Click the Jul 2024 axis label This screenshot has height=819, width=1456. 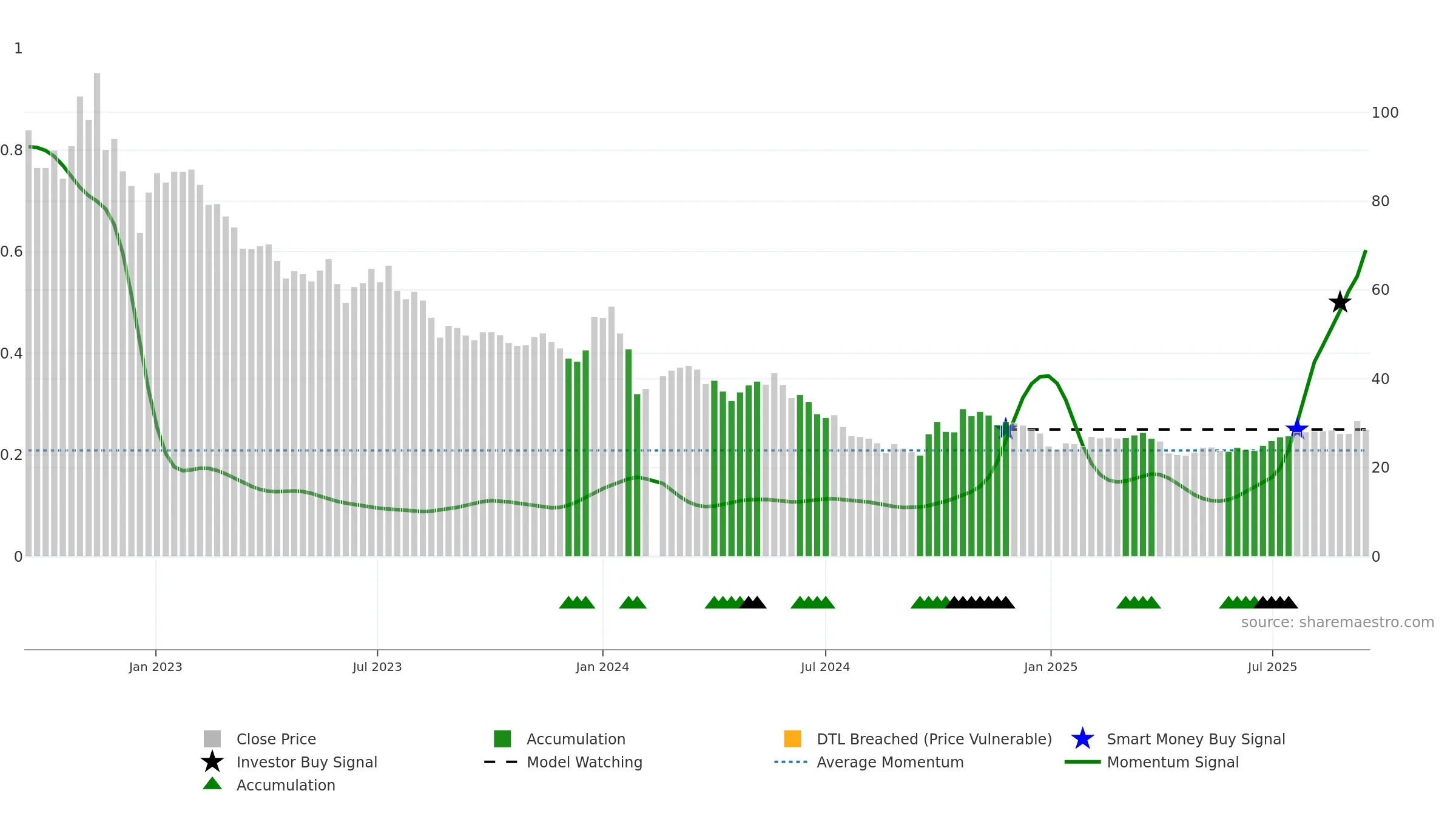pos(825,667)
